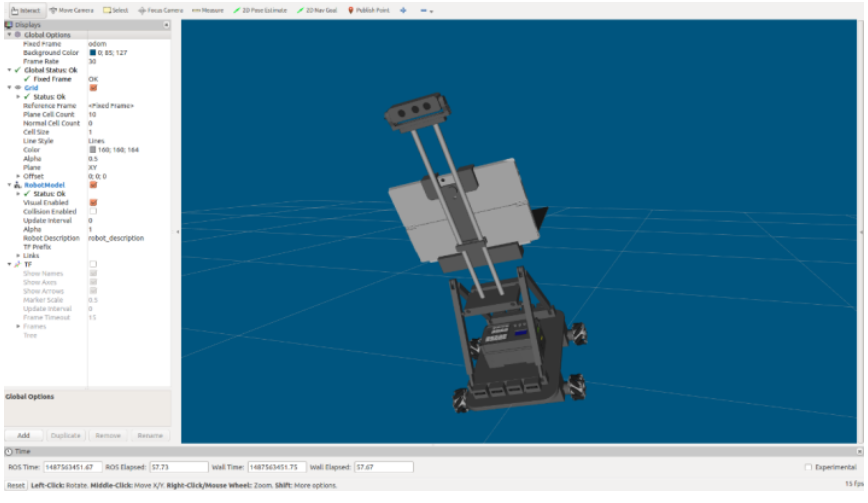Collapse the Grid display properties
Screen dimensions: 868x503
(9, 88)
